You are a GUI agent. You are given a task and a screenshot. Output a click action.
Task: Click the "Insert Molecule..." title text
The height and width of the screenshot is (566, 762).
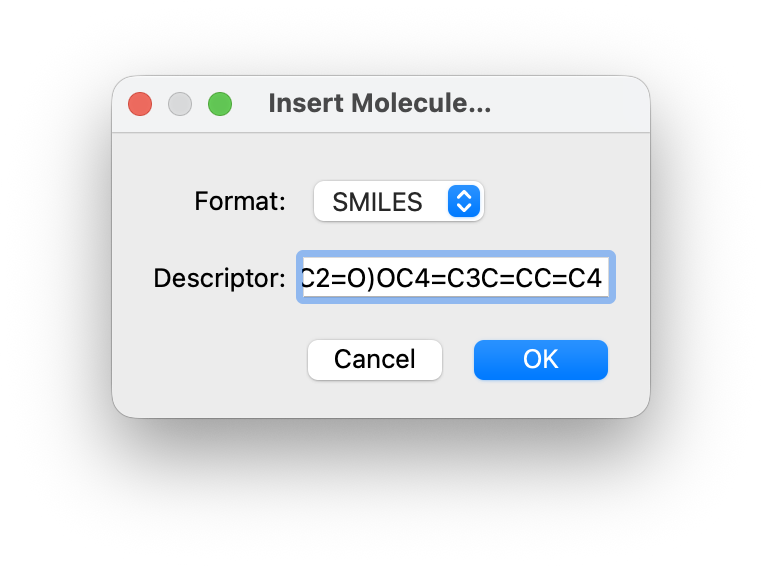pos(380,104)
